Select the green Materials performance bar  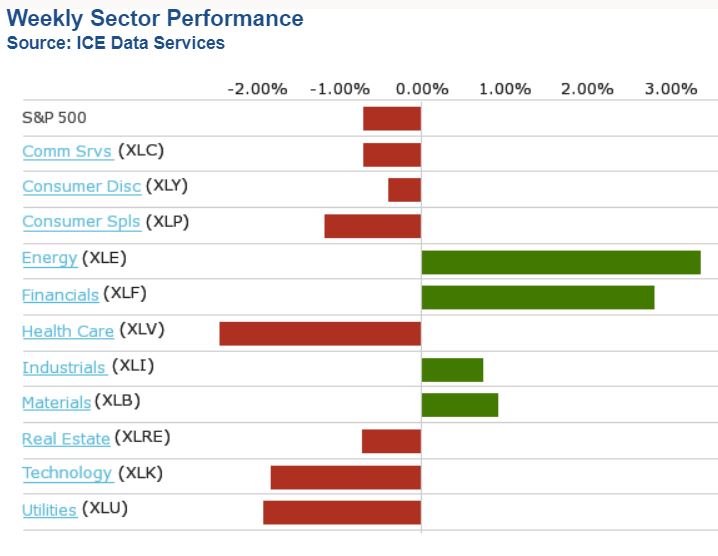(x=459, y=405)
